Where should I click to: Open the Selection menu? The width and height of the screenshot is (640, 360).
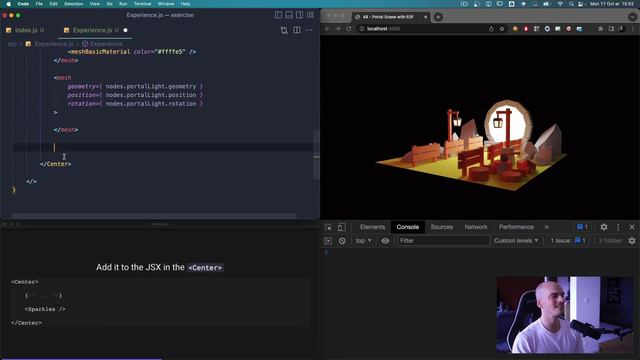click(73, 4)
